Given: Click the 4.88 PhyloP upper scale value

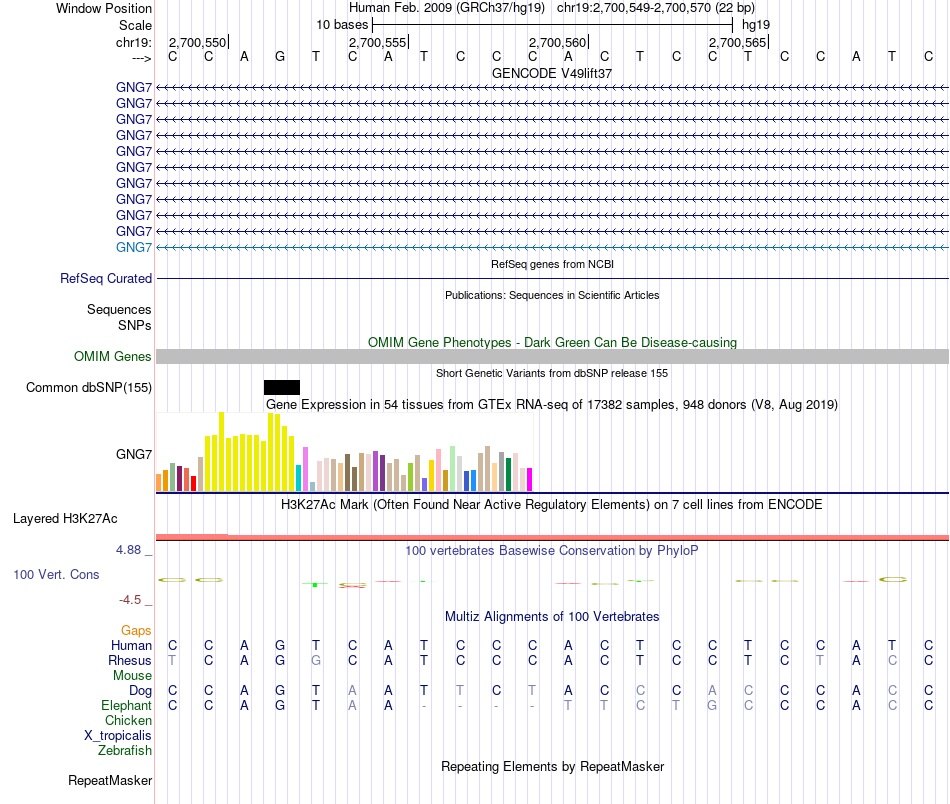Looking at the screenshot, I should click(x=128, y=550).
